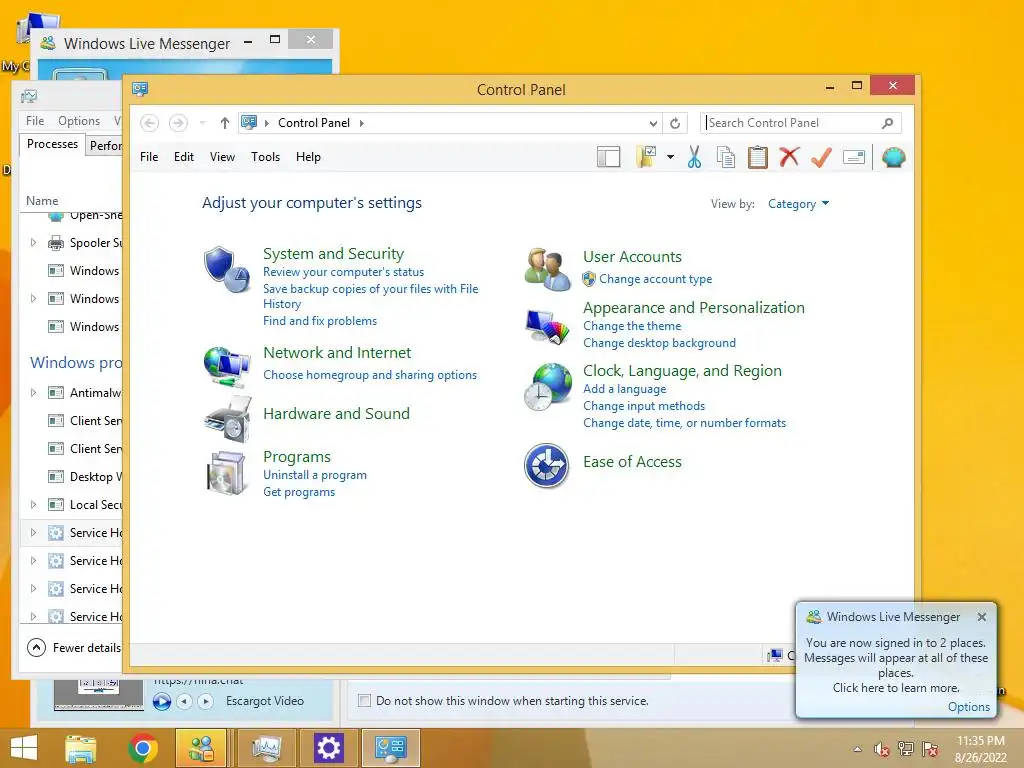Viewport: 1024px width, 768px height.
Task: Click the orange checkmark Properties icon
Action: point(822,157)
